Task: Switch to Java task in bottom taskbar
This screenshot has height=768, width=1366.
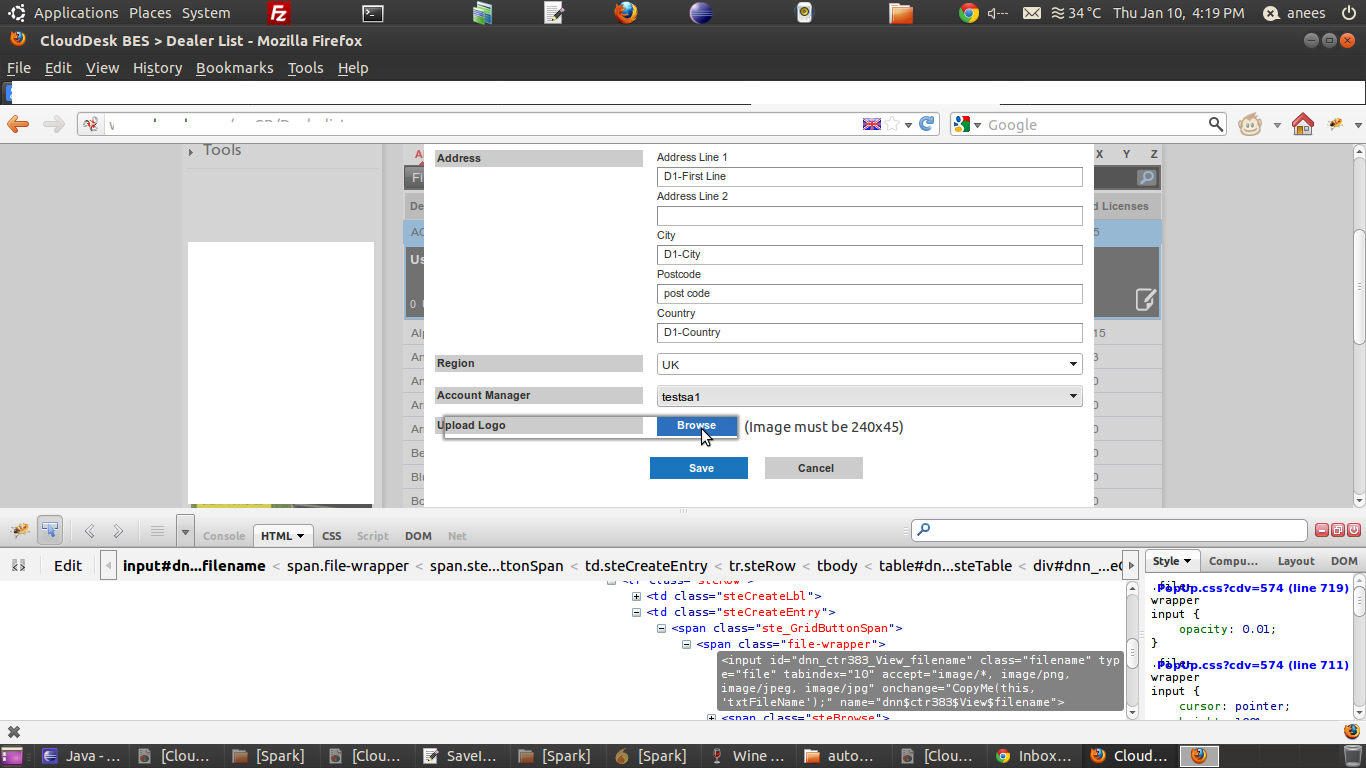Action: coord(81,756)
